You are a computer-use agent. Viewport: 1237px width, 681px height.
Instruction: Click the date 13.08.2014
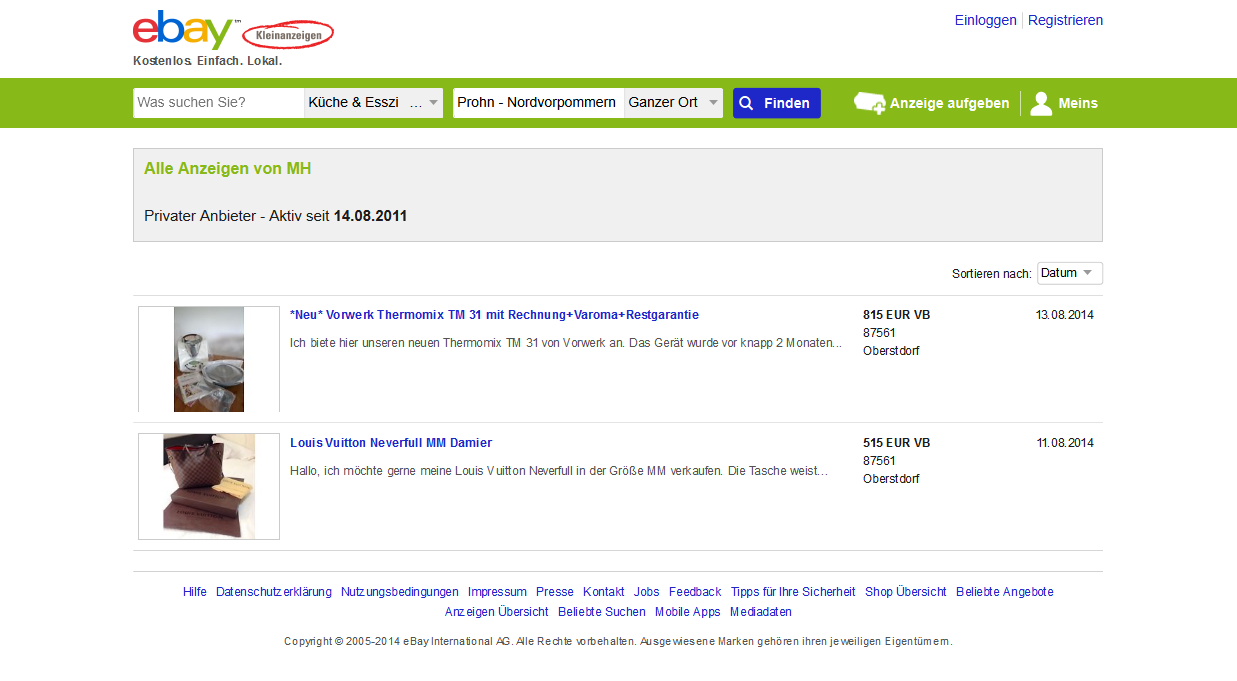pos(1064,315)
